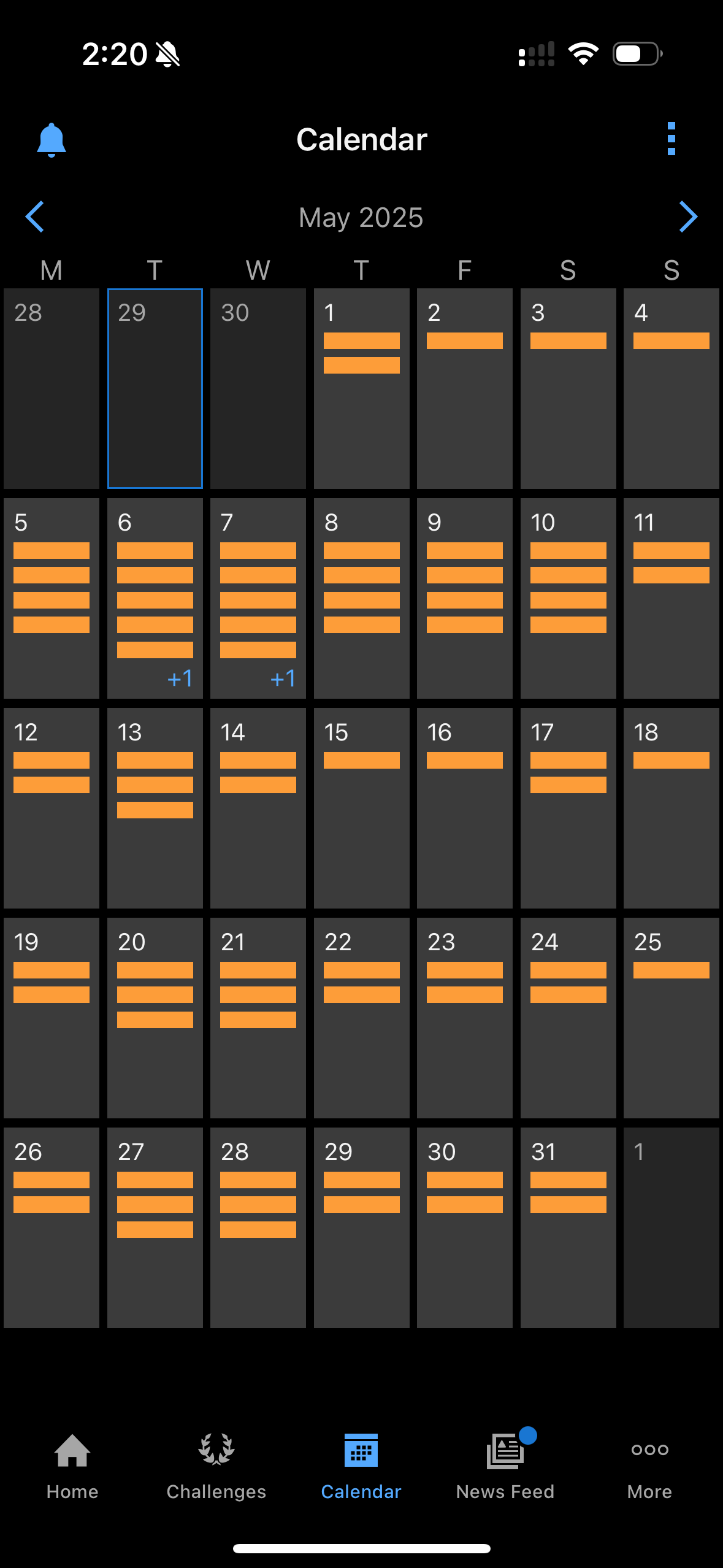723x1568 pixels.
Task: Open the May 13 day cell
Action: [x=155, y=808]
